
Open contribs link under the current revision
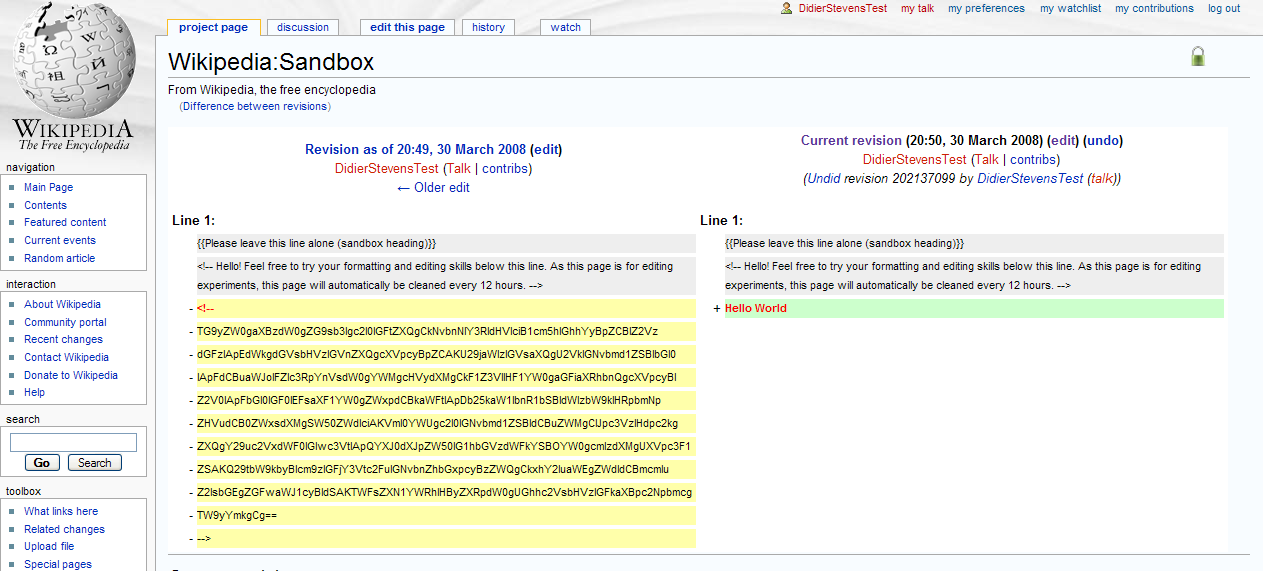point(1033,159)
